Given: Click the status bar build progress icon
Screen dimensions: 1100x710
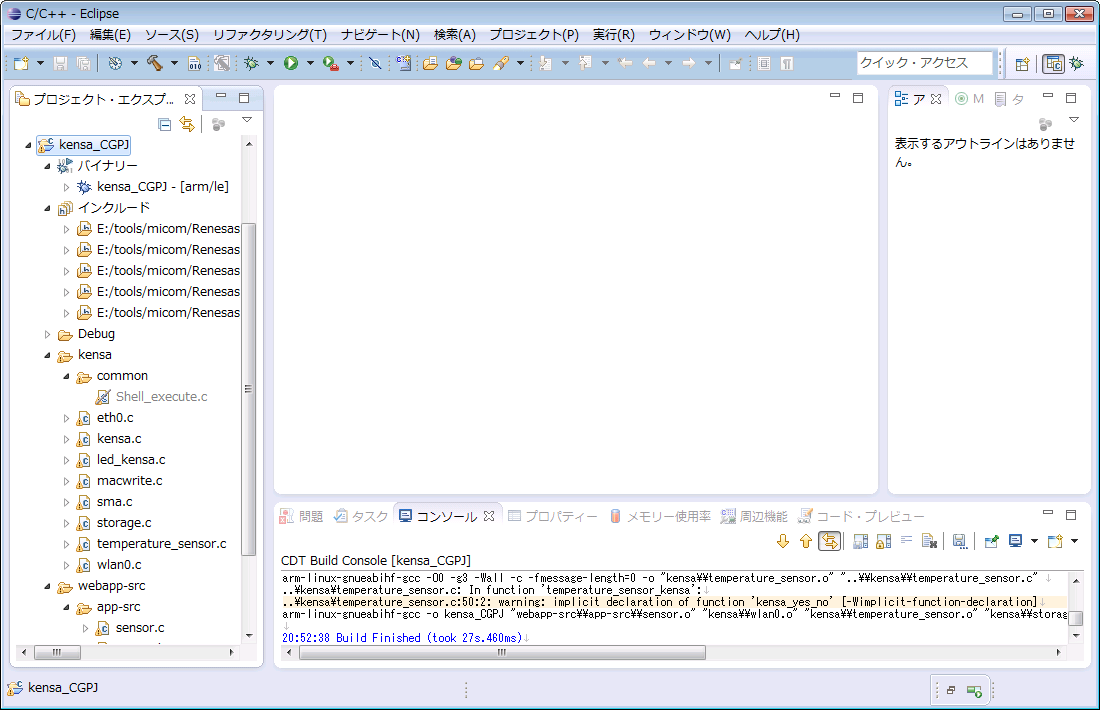Looking at the screenshot, I should 974,690.
